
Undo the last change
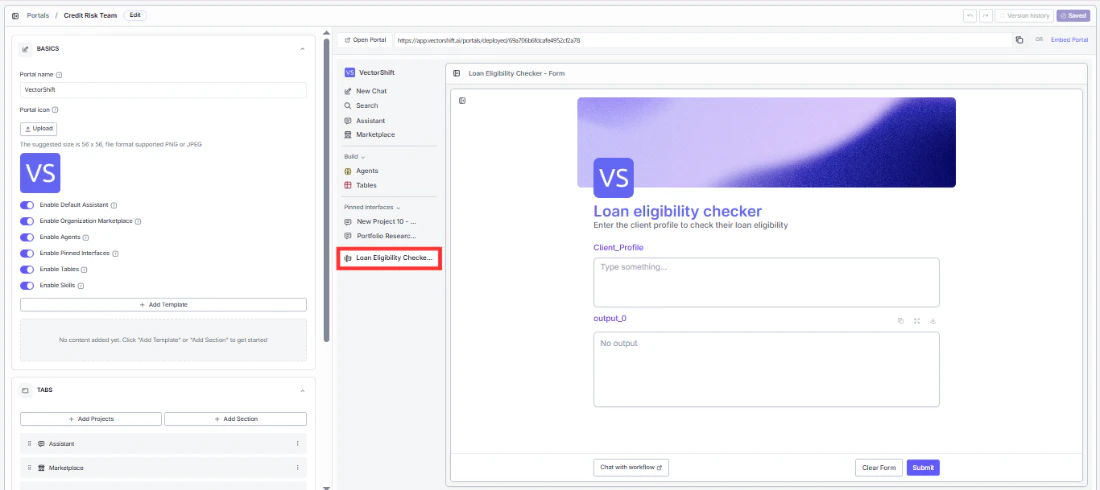pyautogui.click(x=970, y=15)
